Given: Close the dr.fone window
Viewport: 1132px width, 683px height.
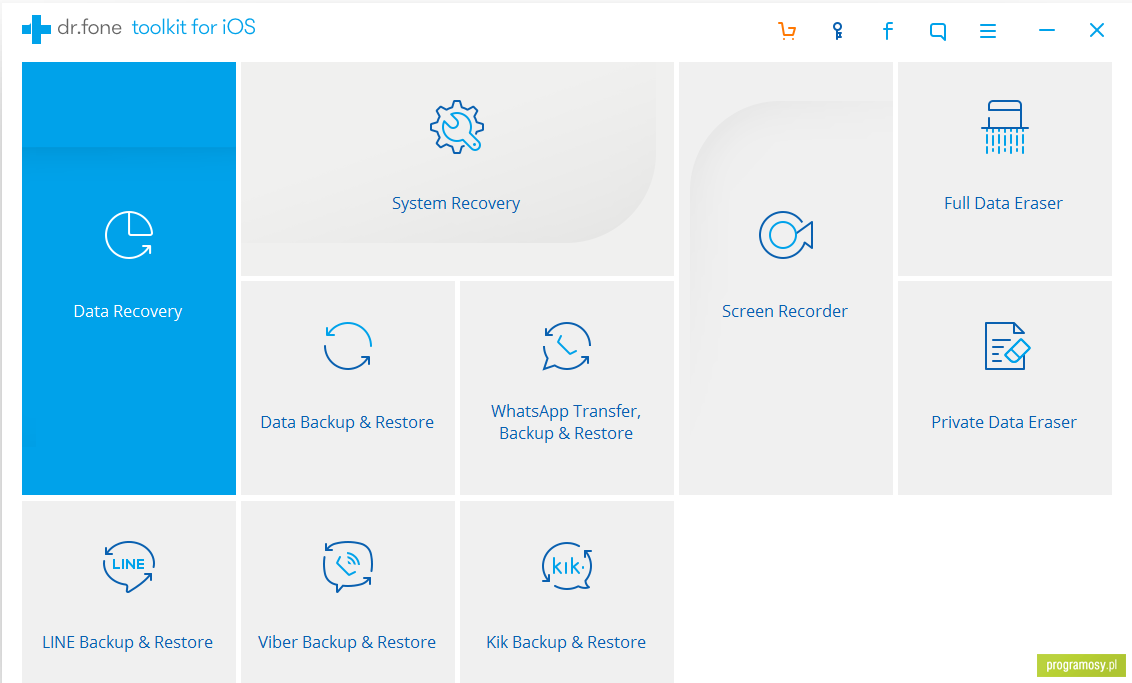Looking at the screenshot, I should (x=1097, y=30).
